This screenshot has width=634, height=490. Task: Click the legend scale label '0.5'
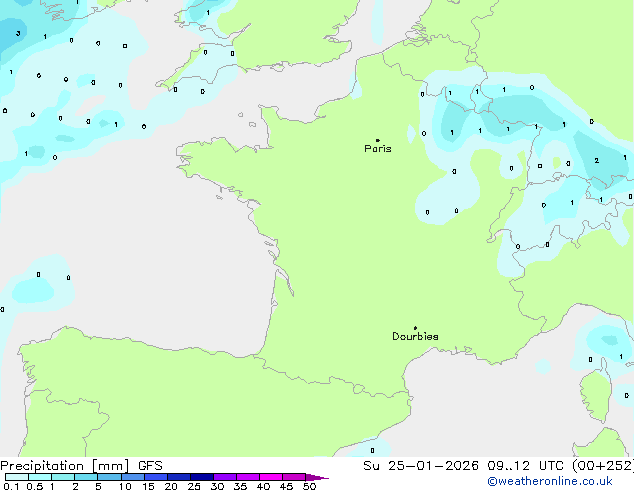point(35,486)
